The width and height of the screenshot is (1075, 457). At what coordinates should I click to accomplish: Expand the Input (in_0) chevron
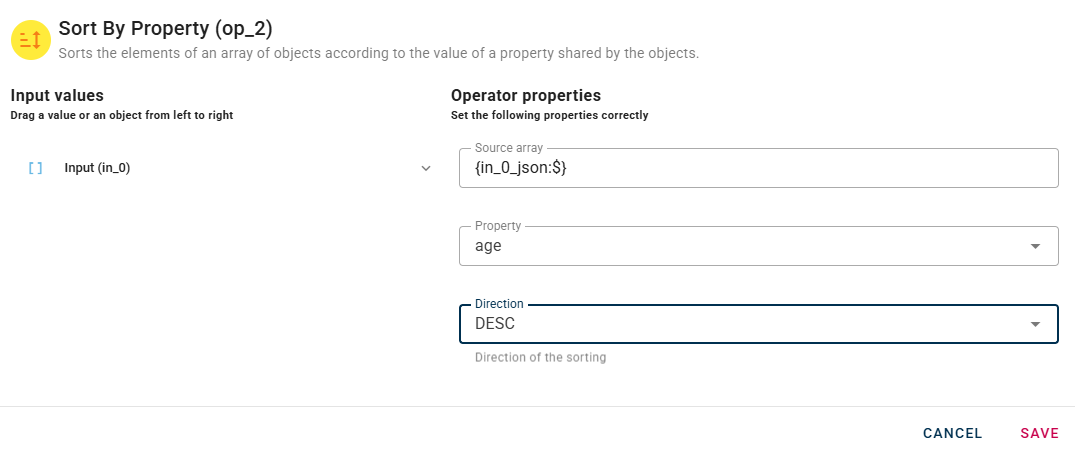point(426,168)
